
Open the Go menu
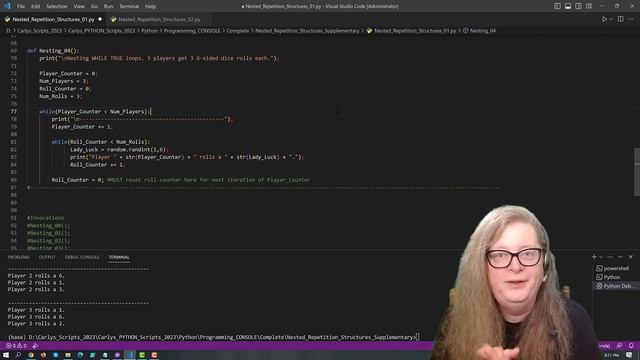pyautogui.click(x=94, y=7)
